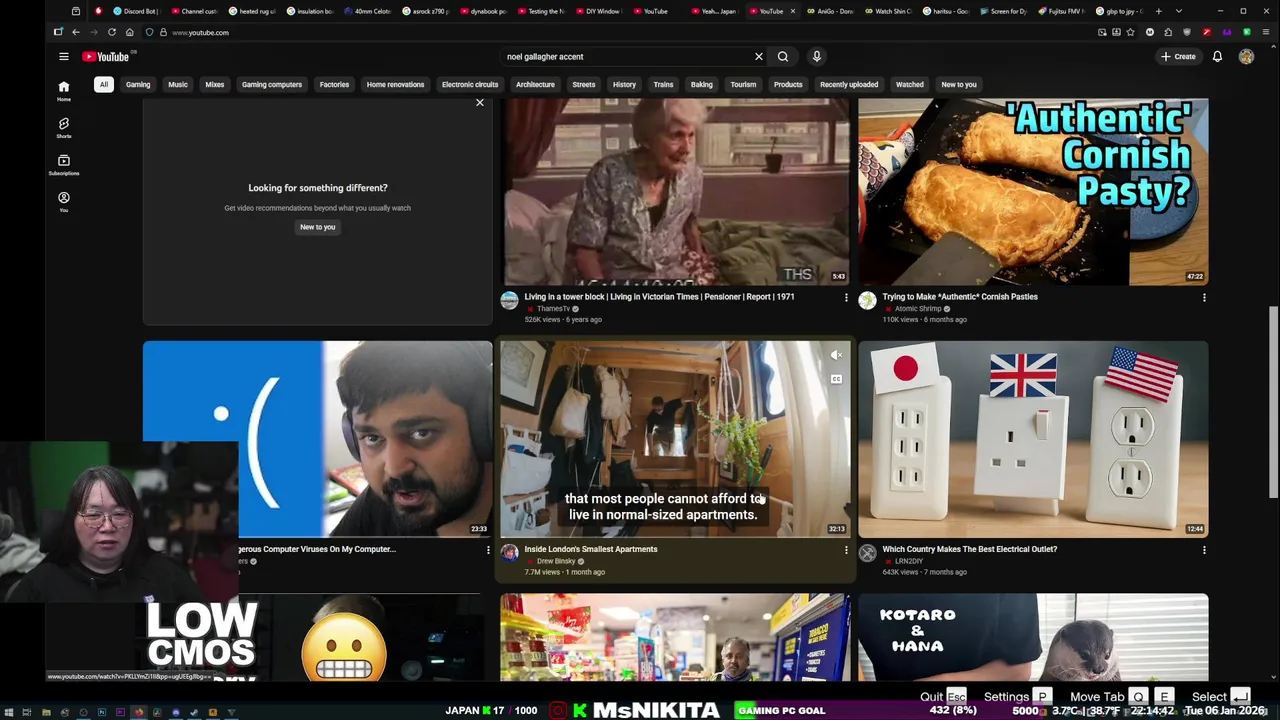The image size is (1280, 720).
Task: Select the 'Gaming' filter chip
Action: 138,84
